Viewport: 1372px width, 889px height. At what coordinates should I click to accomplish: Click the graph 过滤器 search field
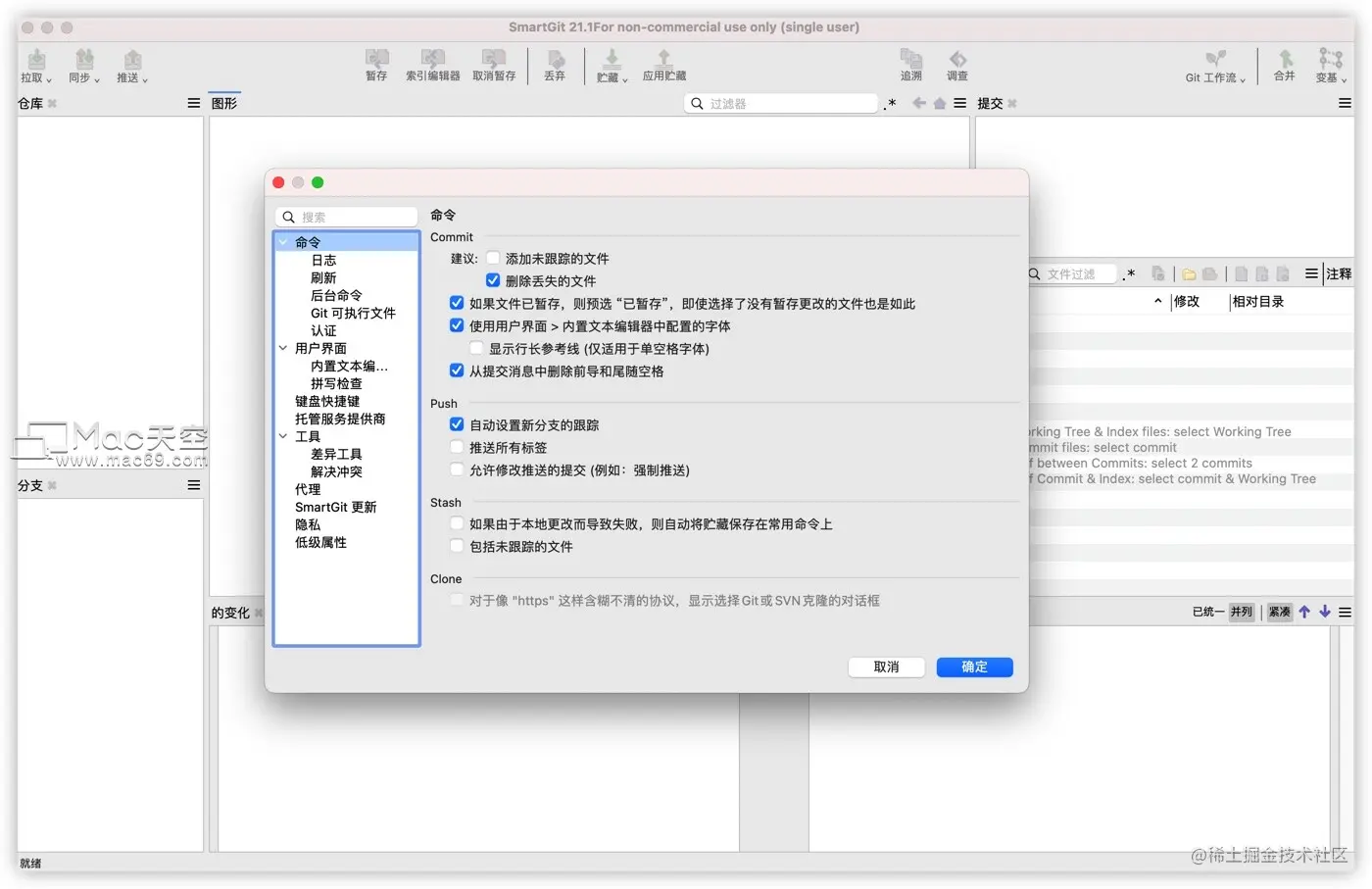781,103
